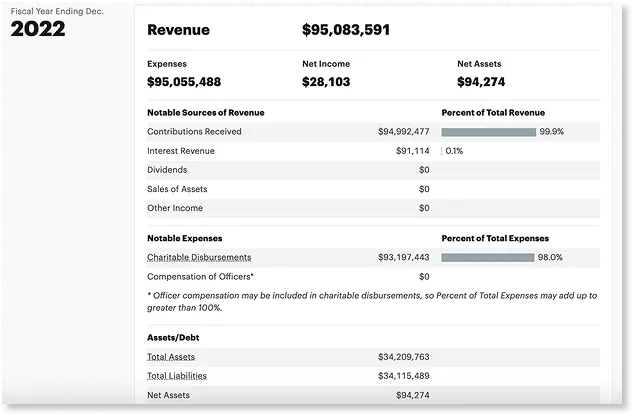
Task: Select the total liabilities amount $34,115,489
Action: click(x=404, y=376)
